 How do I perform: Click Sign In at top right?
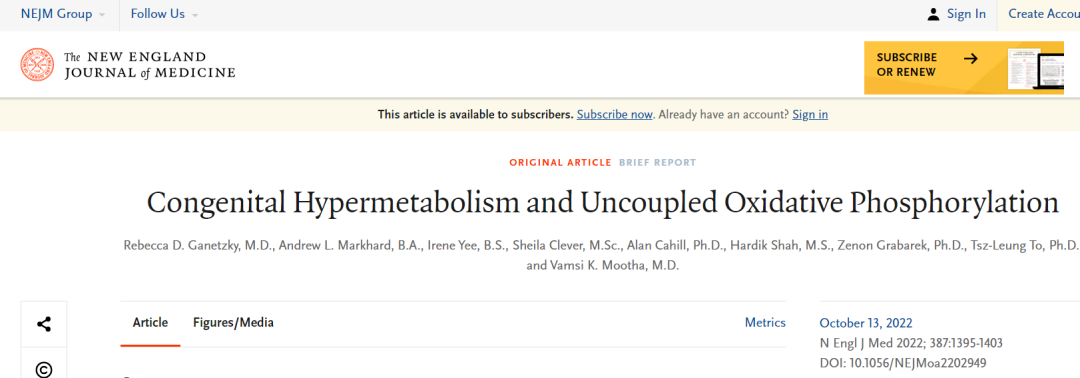(x=966, y=14)
